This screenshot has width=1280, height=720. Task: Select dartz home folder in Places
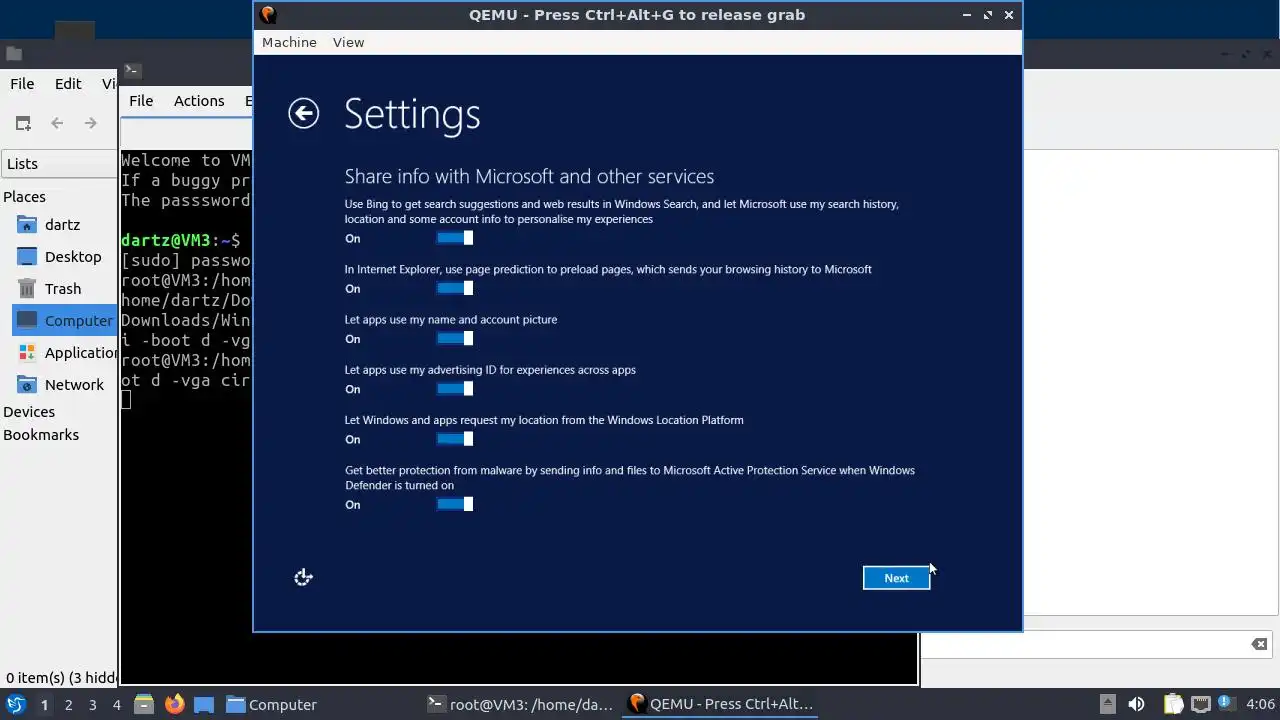60,225
